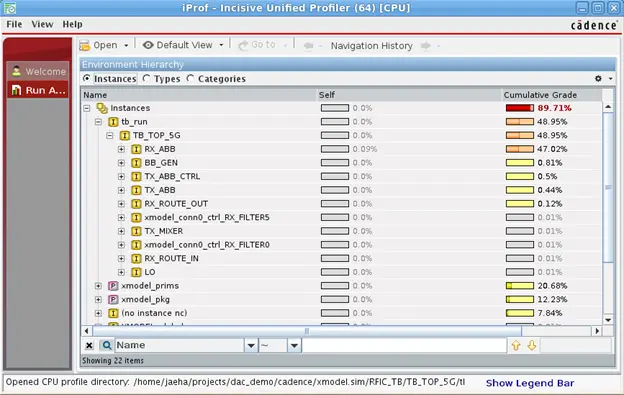Click the Open folder icon in toolbar
624x395 pixels.
pyautogui.click(x=84, y=45)
